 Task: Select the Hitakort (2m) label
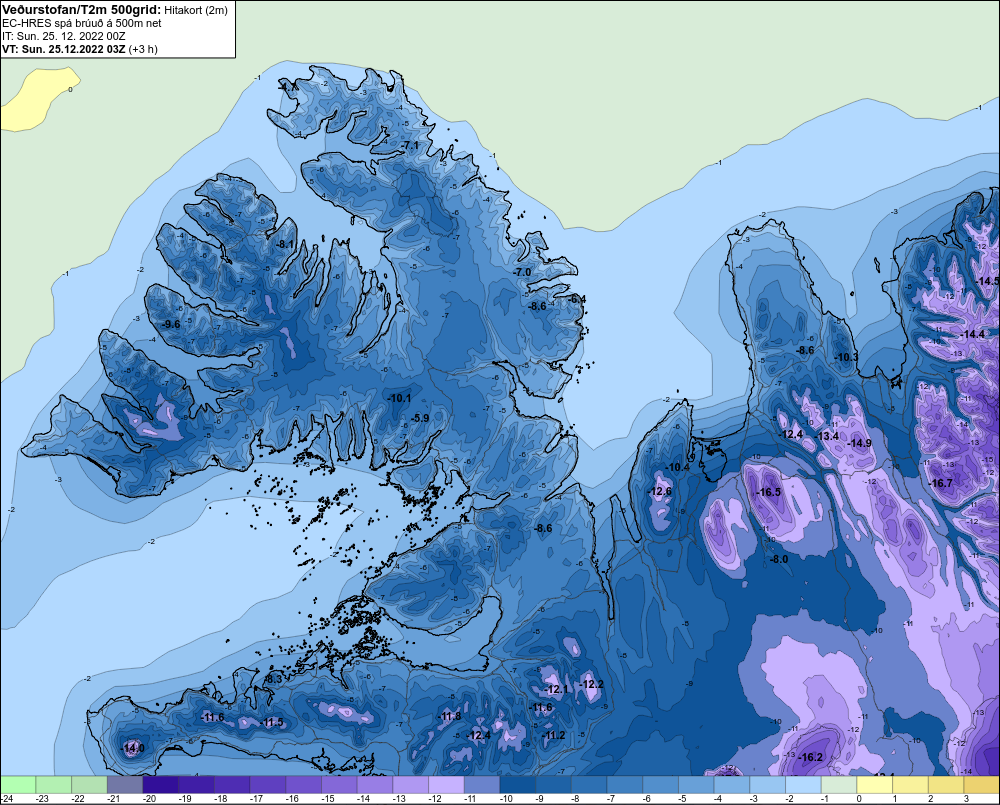click(x=196, y=10)
